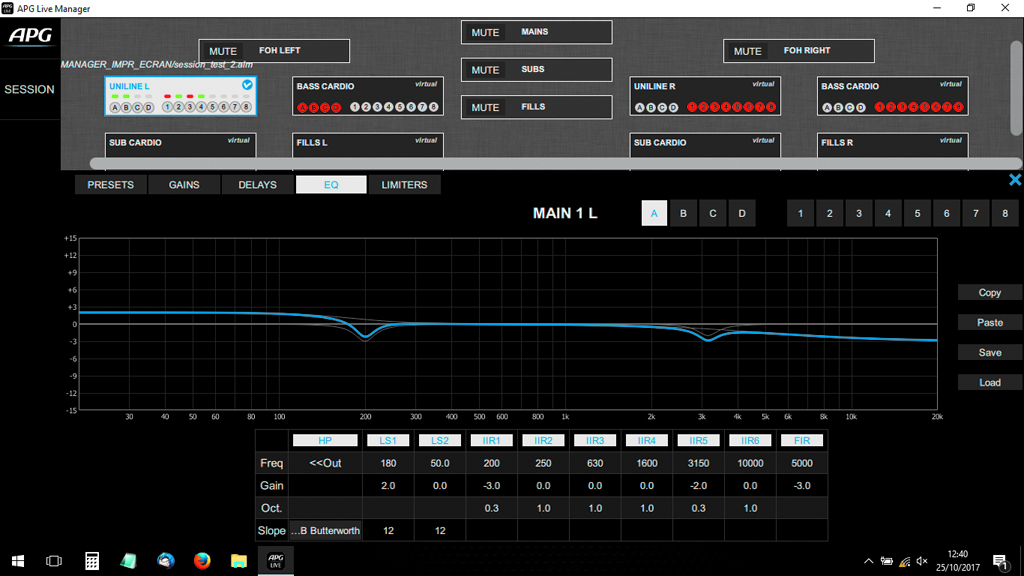Click the checkmark on the UNILINE L device
Viewport: 1024px width, 576px height.
tap(247, 86)
